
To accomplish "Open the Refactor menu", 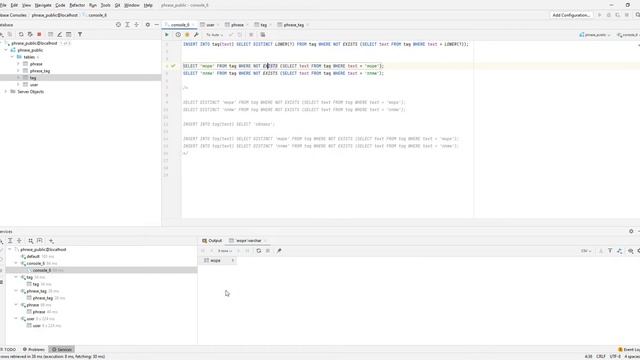I will point(77,5).
